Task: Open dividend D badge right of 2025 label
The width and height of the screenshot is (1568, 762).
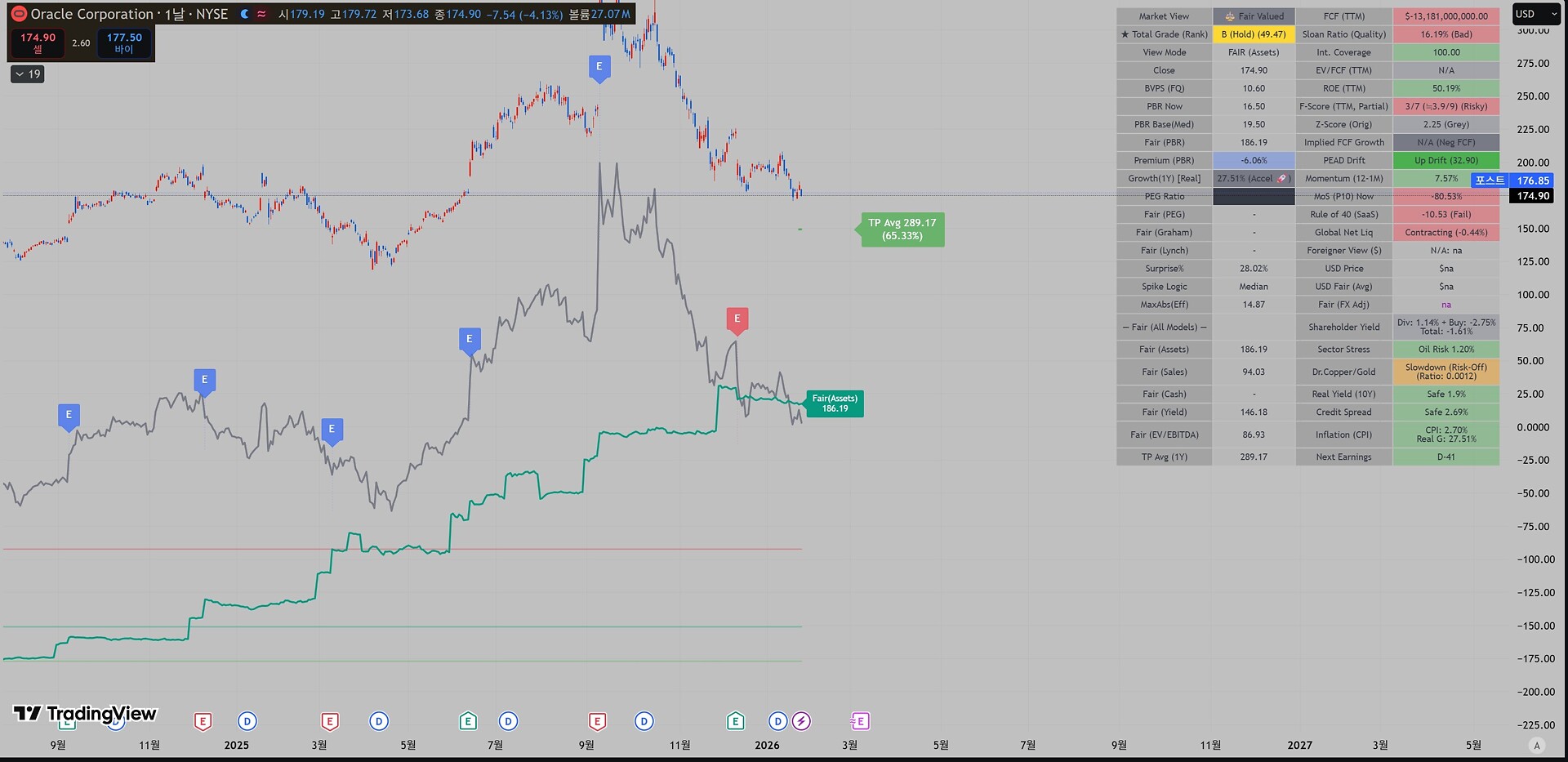Action: pyautogui.click(x=247, y=721)
